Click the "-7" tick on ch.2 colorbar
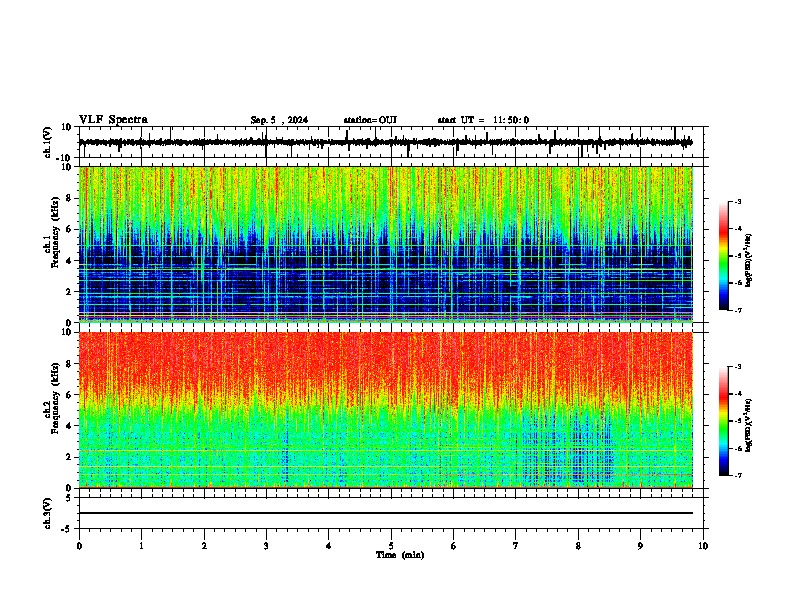 point(738,475)
